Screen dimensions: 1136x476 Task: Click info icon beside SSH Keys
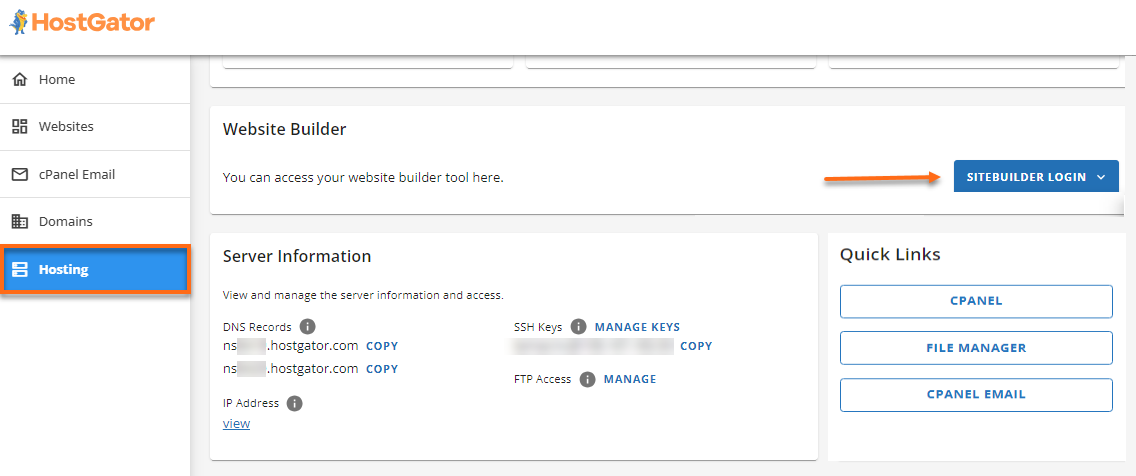click(578, 327)
